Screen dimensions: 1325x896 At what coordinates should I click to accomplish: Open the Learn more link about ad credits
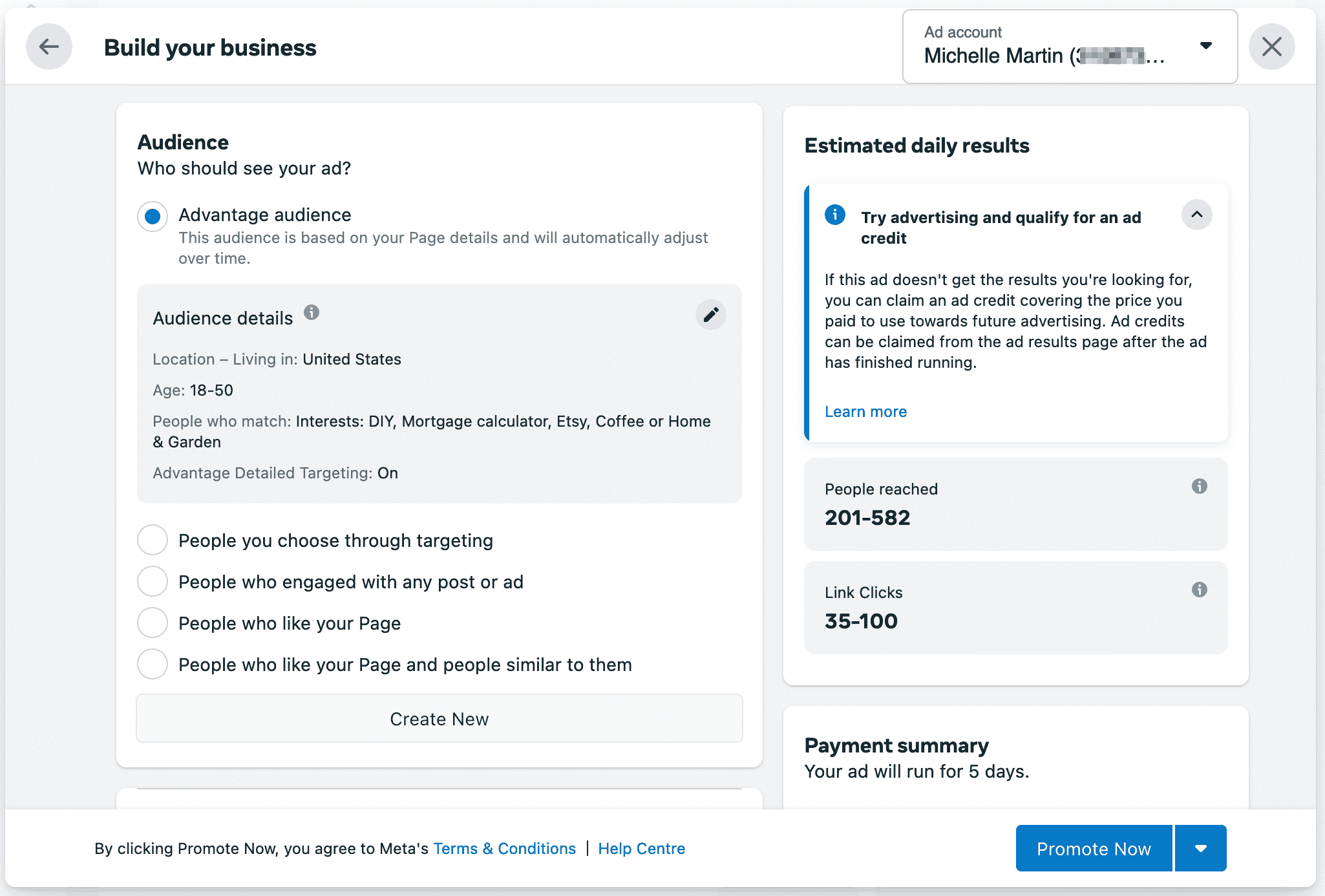click(865, 411)
